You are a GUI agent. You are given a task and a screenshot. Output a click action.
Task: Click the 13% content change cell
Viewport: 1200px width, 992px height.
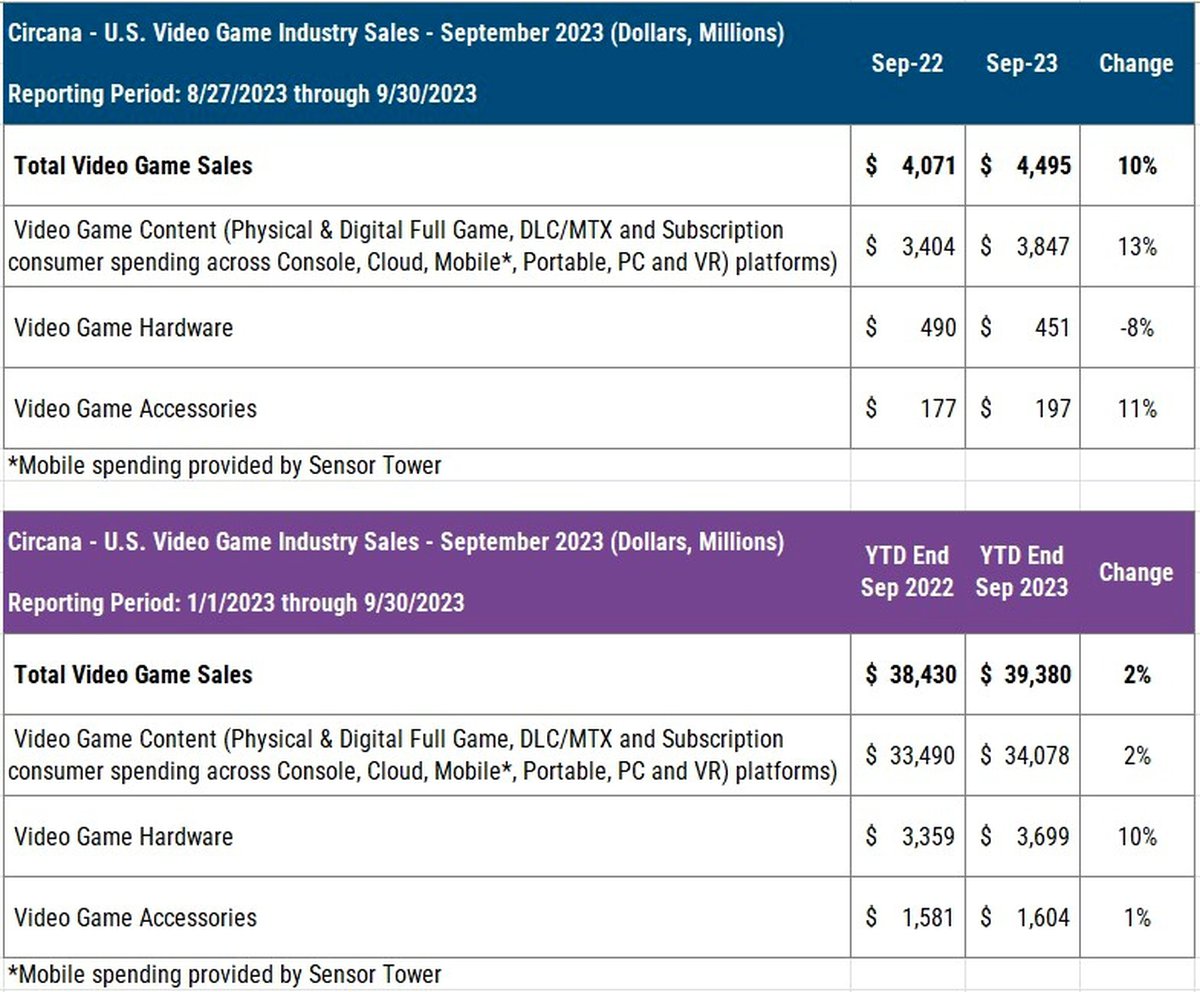tap(1137, 246)
